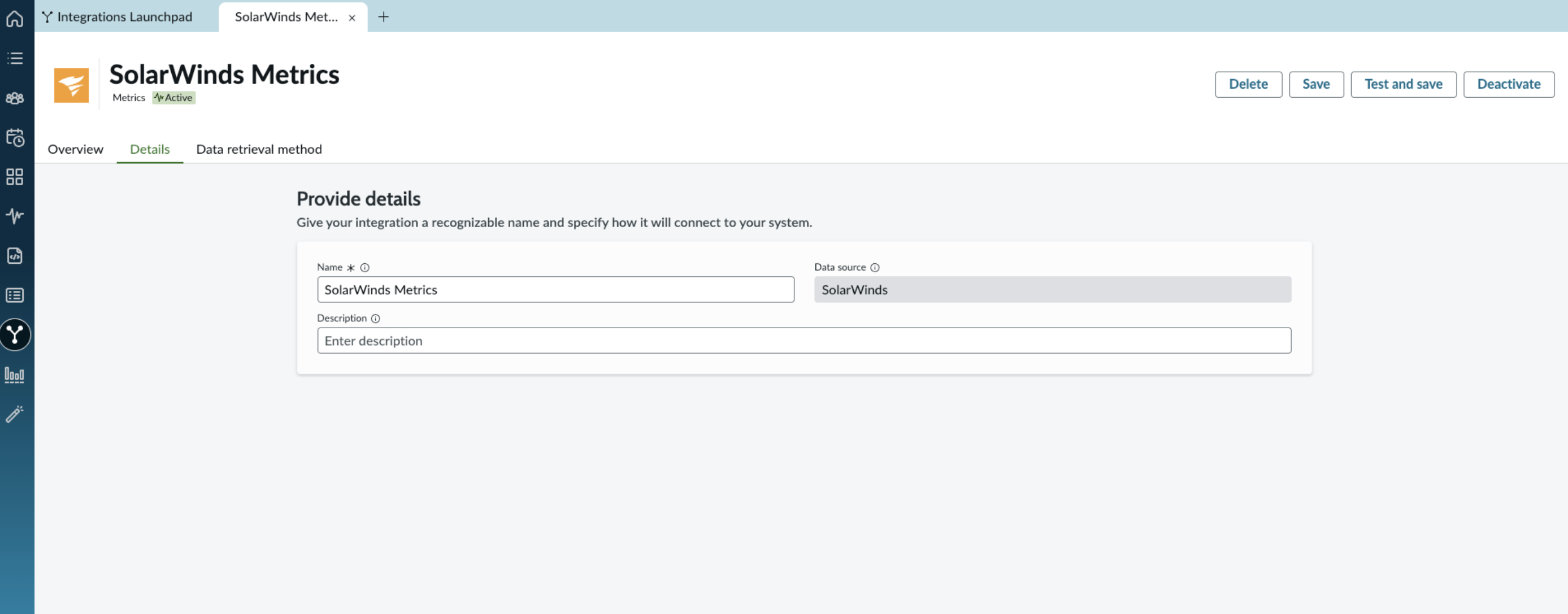The image size is (1568, 614).
Task: Click the Save button
Action: [1316, 84]
